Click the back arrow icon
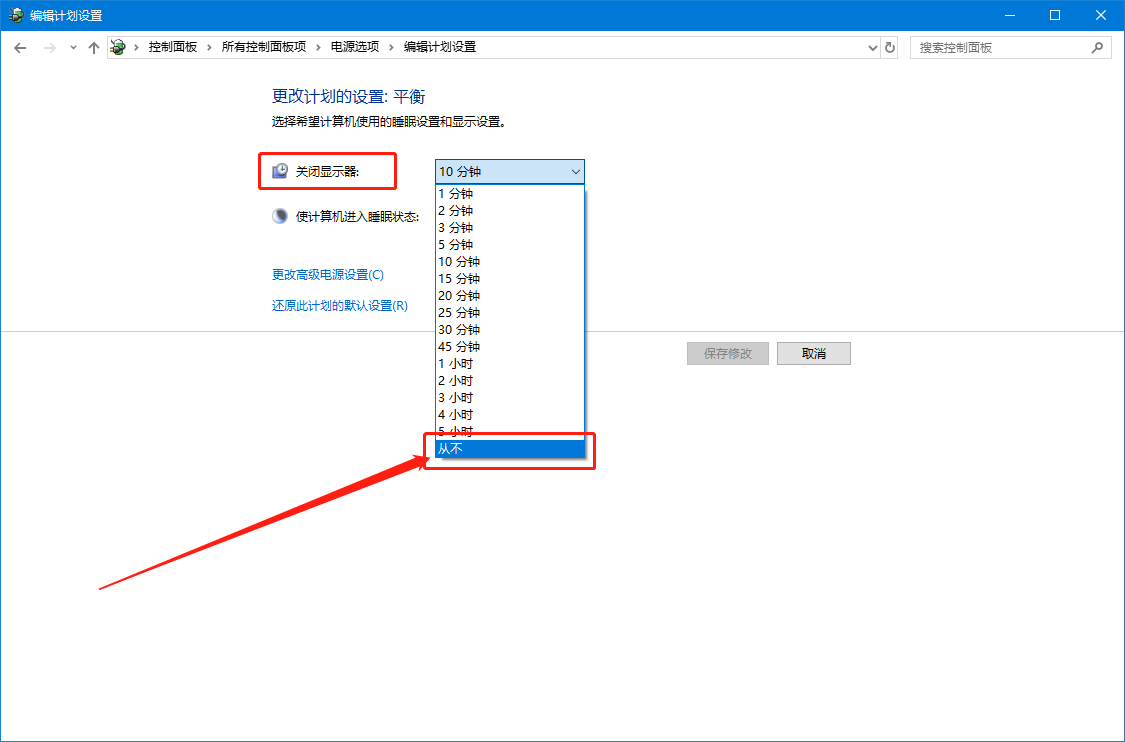Image resolution: width=1125 pixels, height=742 pixels. pyautogui.click(x=20, y=46)
